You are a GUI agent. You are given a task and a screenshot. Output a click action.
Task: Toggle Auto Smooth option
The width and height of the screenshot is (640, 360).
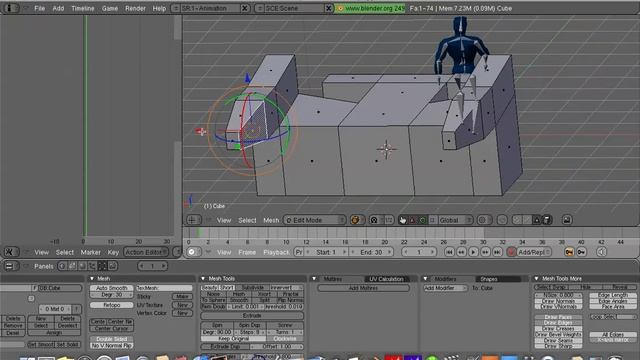click(x=111, y=288)
